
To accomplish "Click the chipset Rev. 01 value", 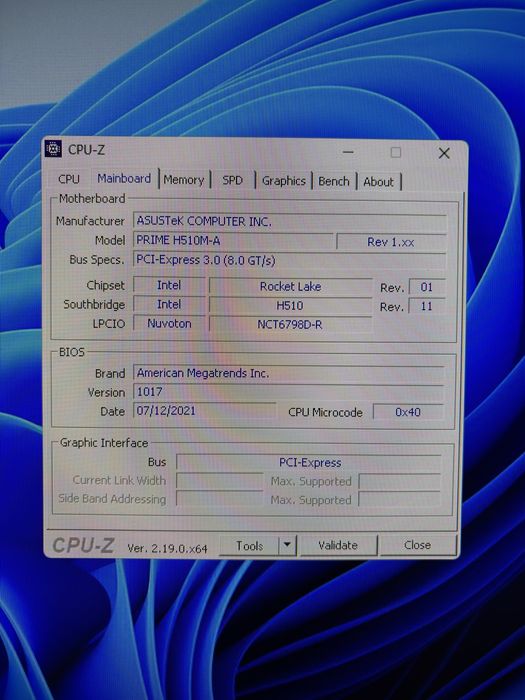I will click(427, 287).
